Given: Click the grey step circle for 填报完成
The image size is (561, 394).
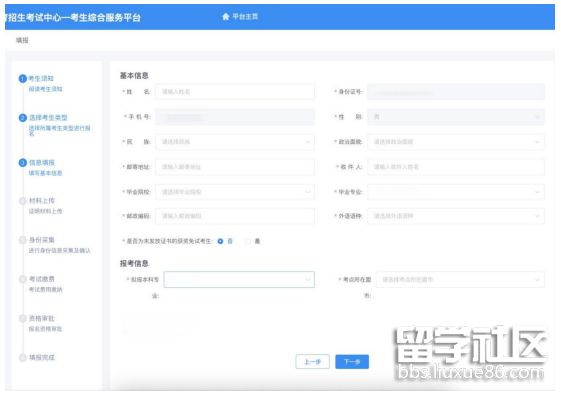Looking at the screenshot, I should [23, 357].
